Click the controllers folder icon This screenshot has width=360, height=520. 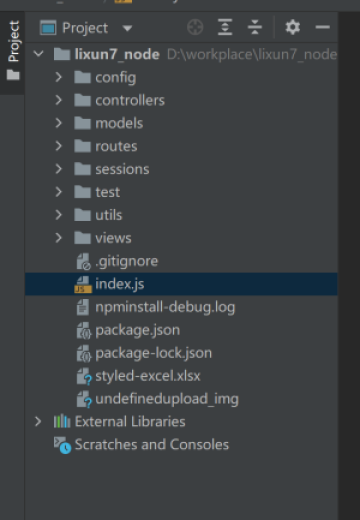pos(82,100)
